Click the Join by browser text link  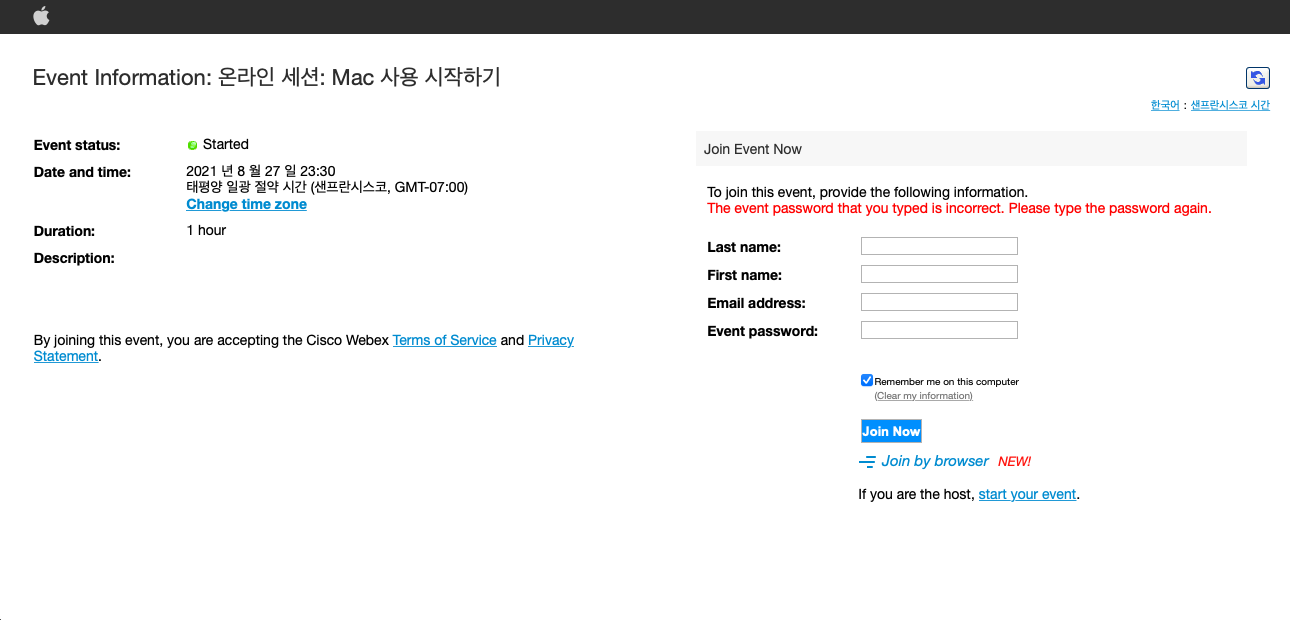coord(935,461)
